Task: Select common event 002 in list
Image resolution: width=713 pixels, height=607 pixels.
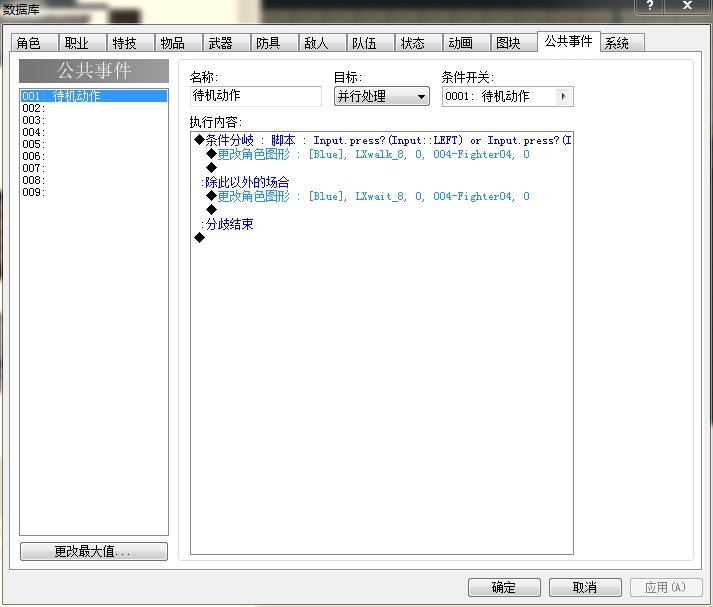Action: click(94, 108)
